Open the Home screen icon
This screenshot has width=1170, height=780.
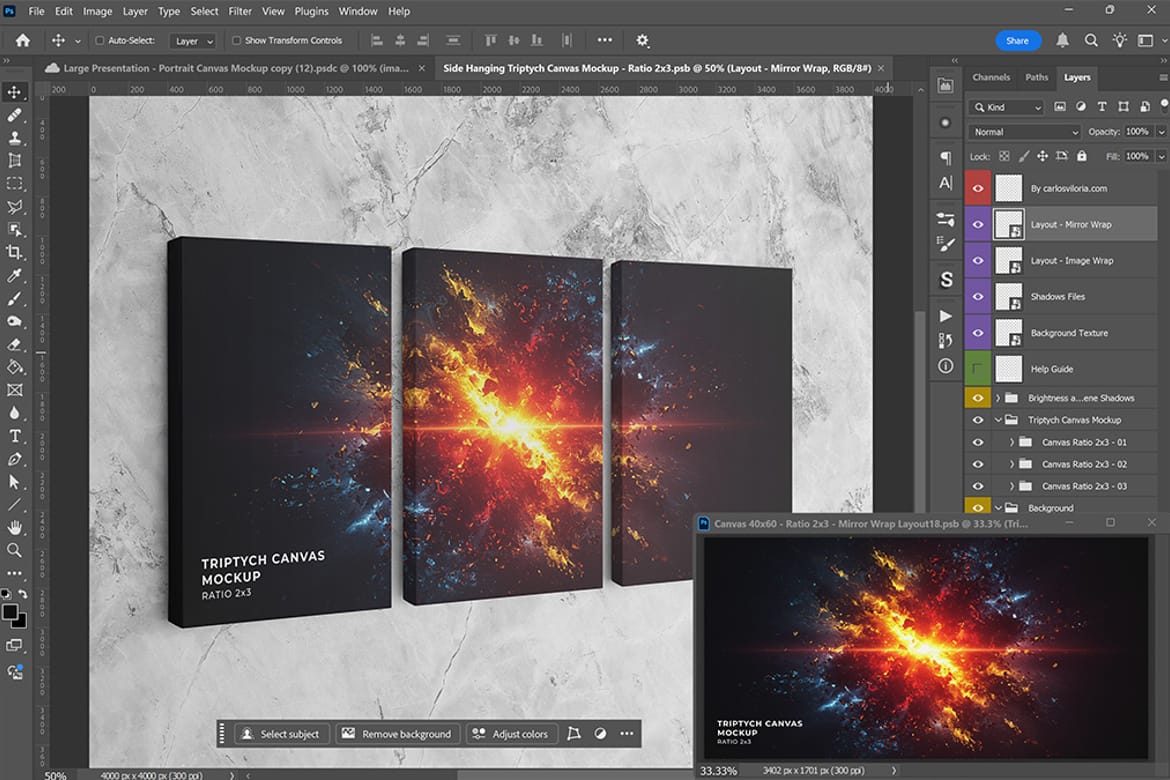23,40
